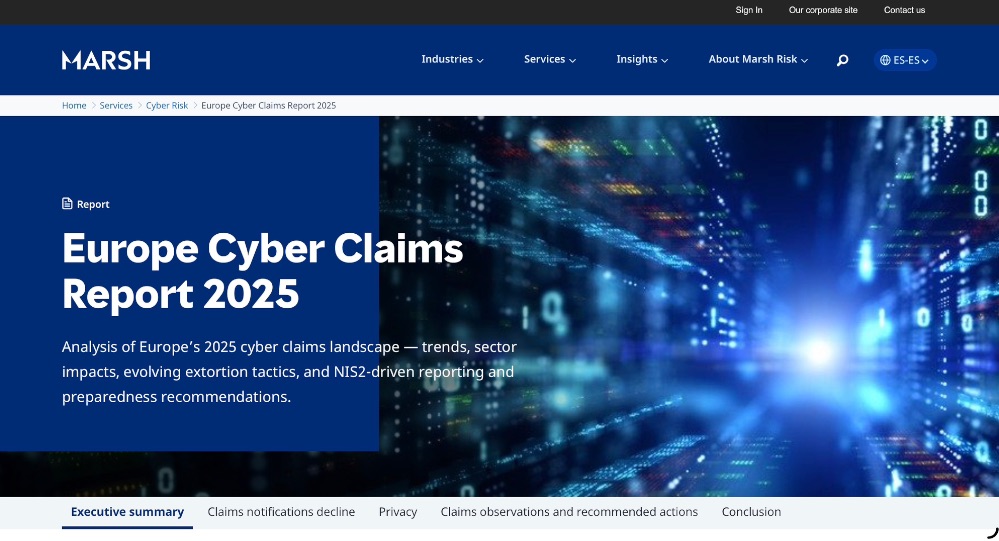Open the Insights dropdown menu
This screenshot has width=999, height=541.
click(x=642, y=59)
